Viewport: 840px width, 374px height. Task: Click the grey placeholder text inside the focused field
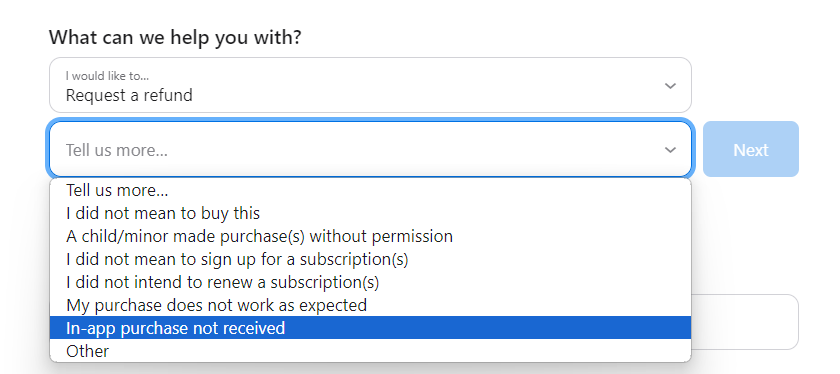point(117,150)
